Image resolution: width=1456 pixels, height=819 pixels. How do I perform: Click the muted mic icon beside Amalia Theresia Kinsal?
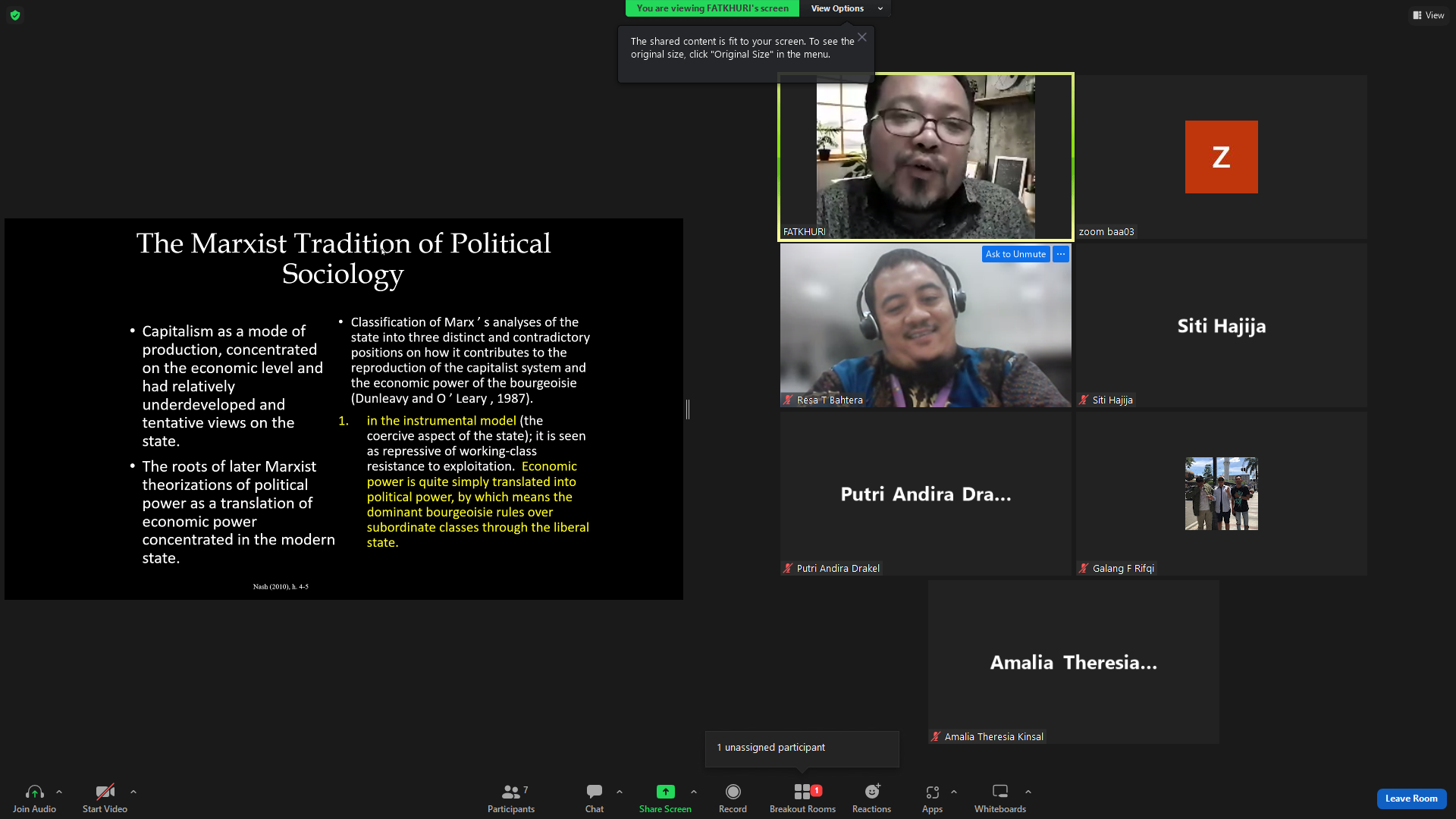tap(936, 736)
